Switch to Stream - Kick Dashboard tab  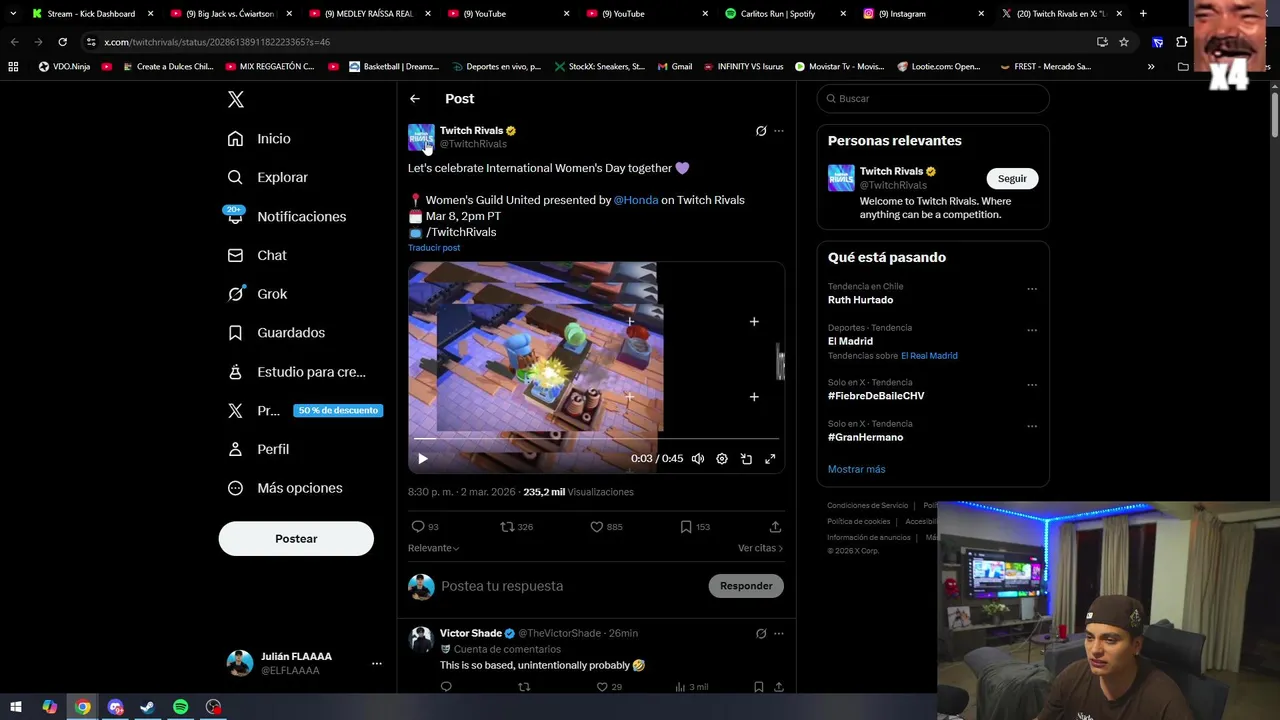[92, 14]
